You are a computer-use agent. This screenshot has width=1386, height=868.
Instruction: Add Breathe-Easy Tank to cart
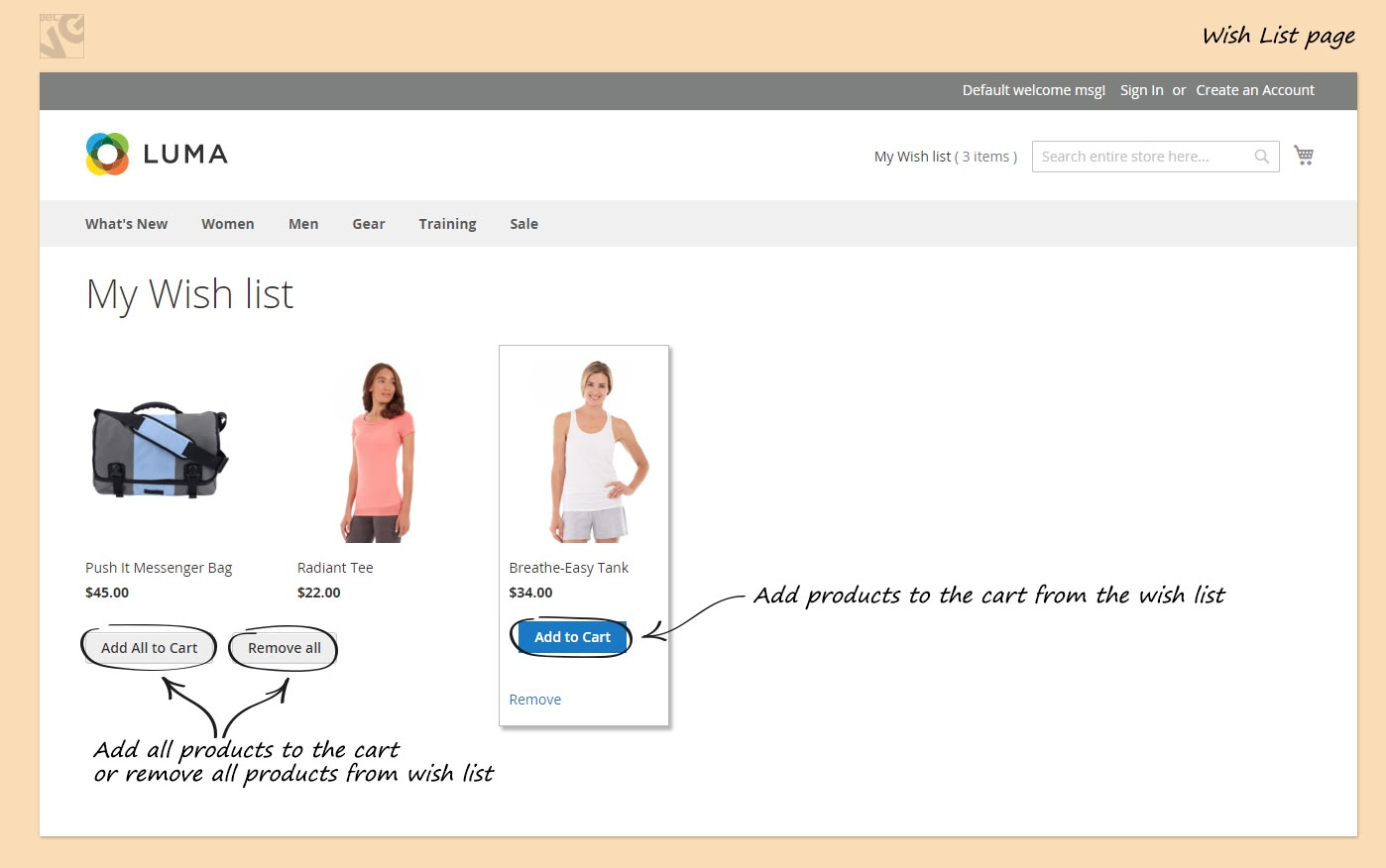pos(572,637)
